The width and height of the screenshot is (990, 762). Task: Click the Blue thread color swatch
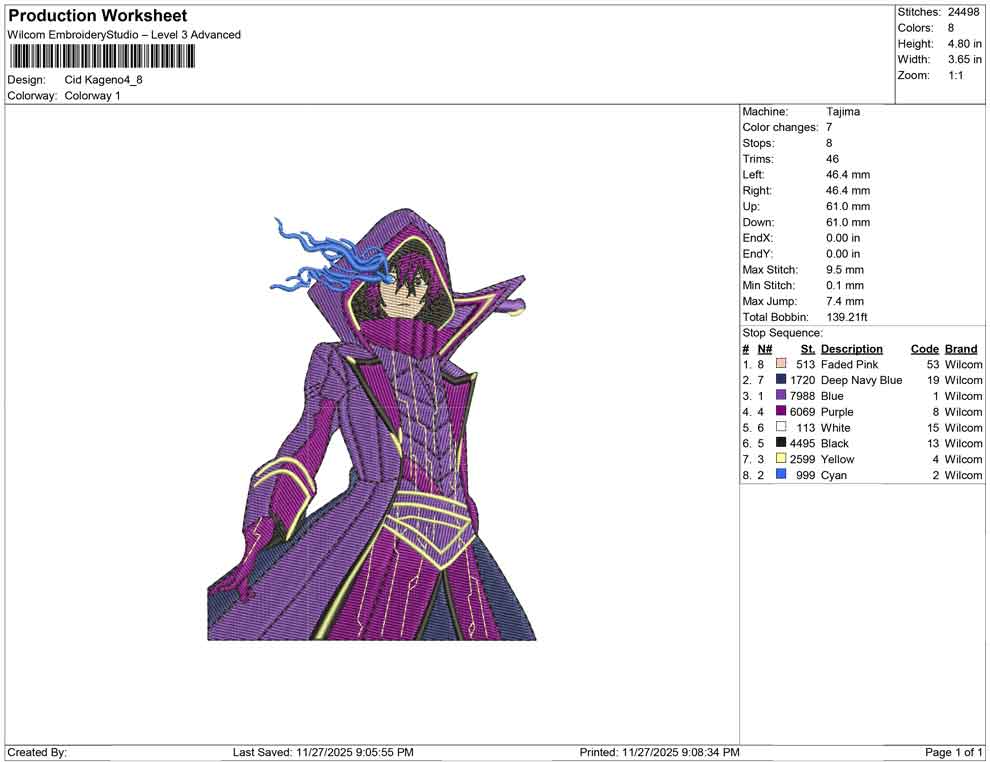click(x=781, y=396)
